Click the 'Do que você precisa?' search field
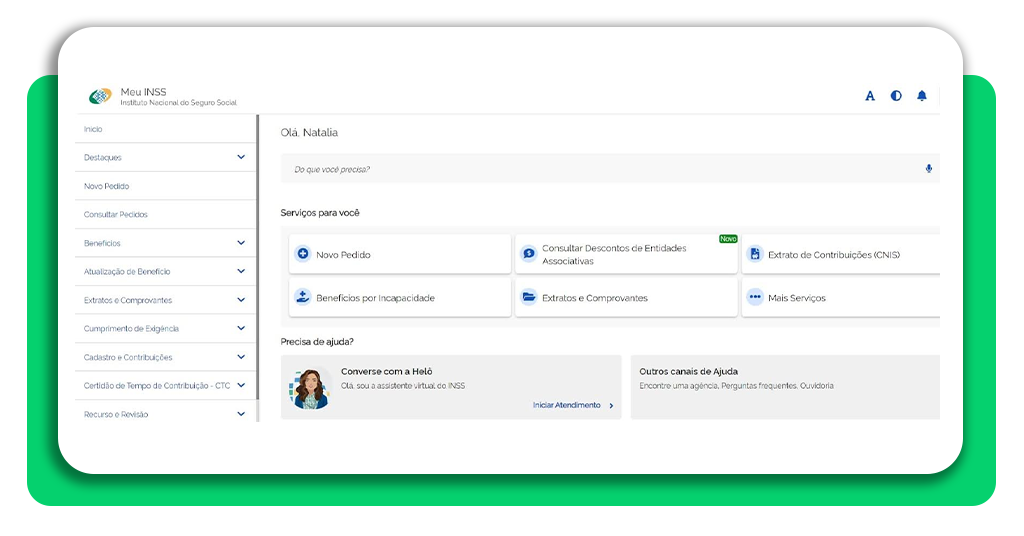Image resolution: width=1024 pixels, height=536 pixels. click(x=600, y=169)
